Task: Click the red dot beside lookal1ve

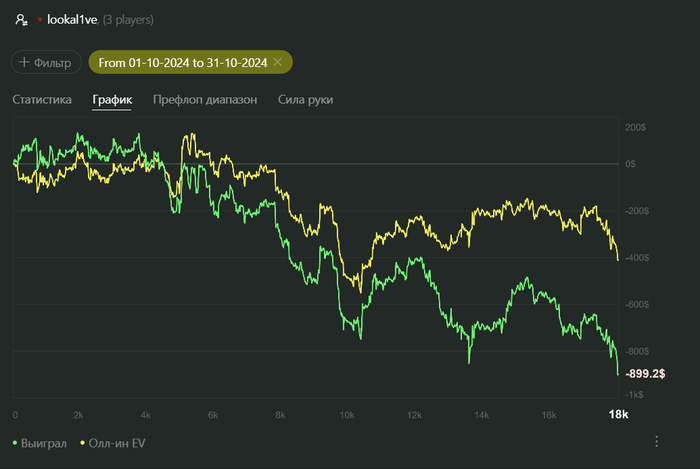Action: coord(39,20)
